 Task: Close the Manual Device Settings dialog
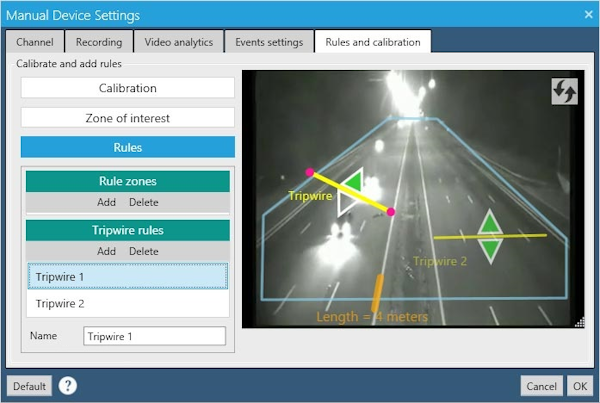589,15
